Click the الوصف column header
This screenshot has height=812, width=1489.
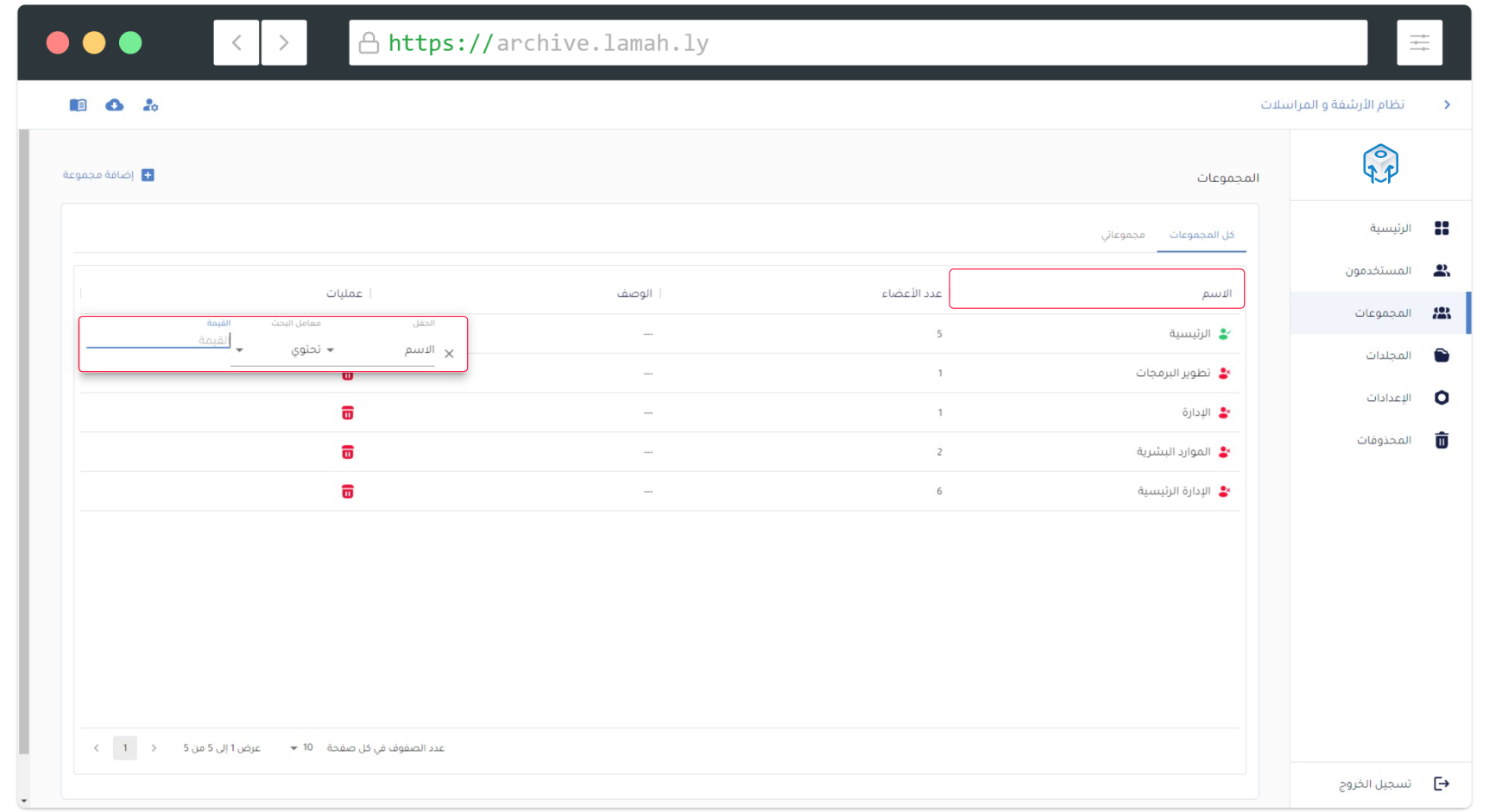634,293
